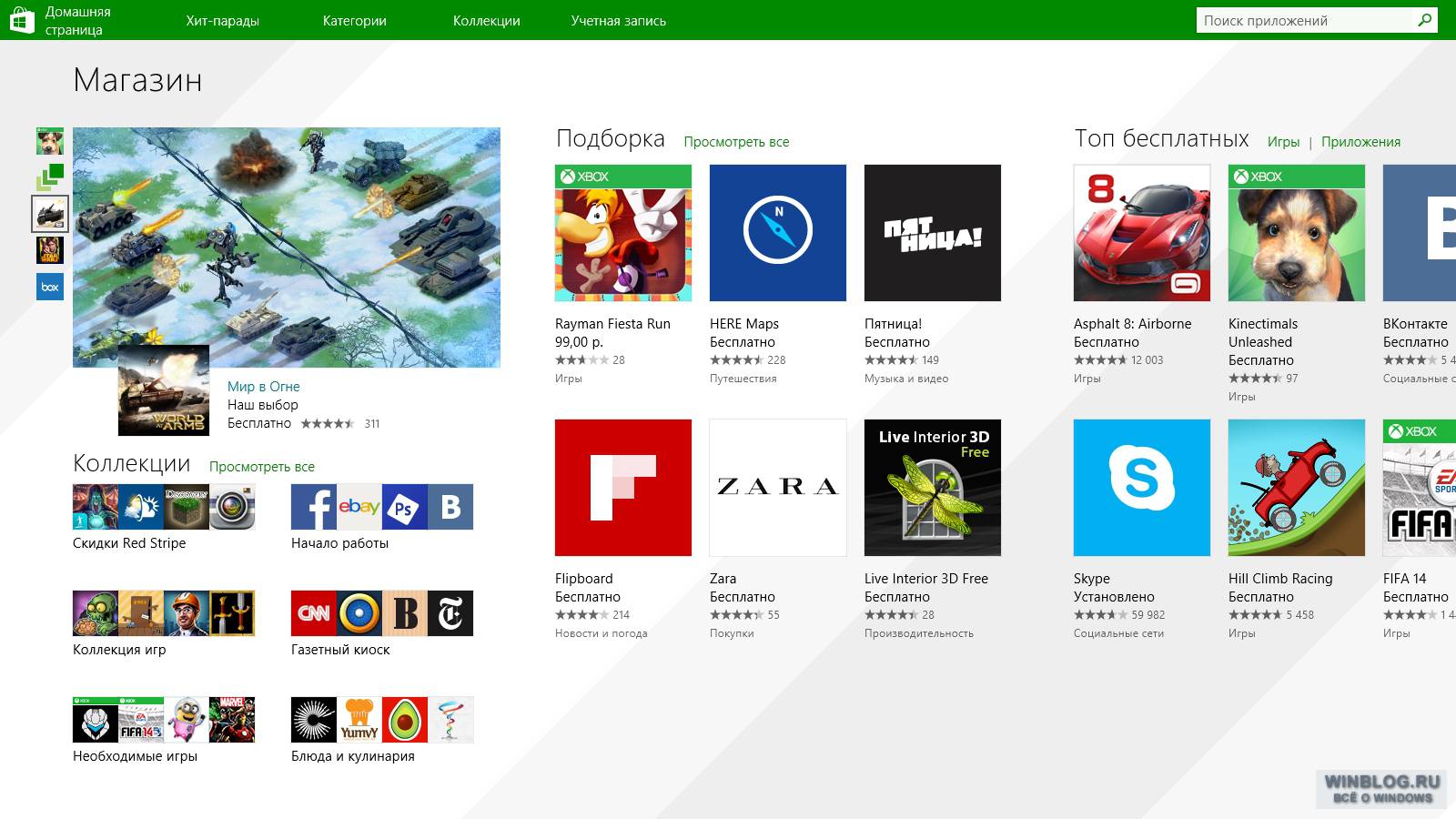The height and width of the screenshot is (819, 1456).
Task: Open the HERE Maps compass tile
Action: [778, 233]
